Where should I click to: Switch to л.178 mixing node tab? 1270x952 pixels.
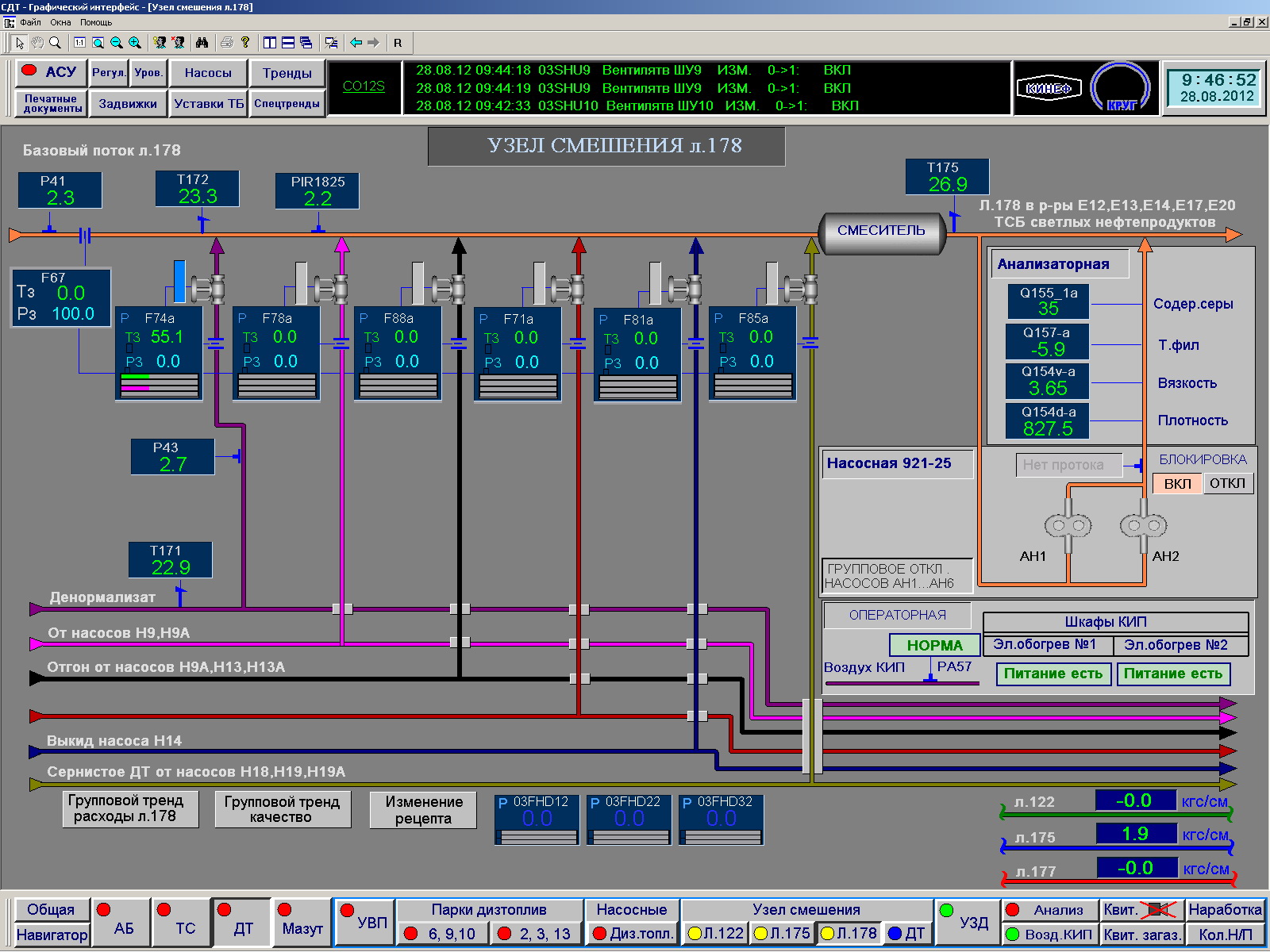click(849, 934)
